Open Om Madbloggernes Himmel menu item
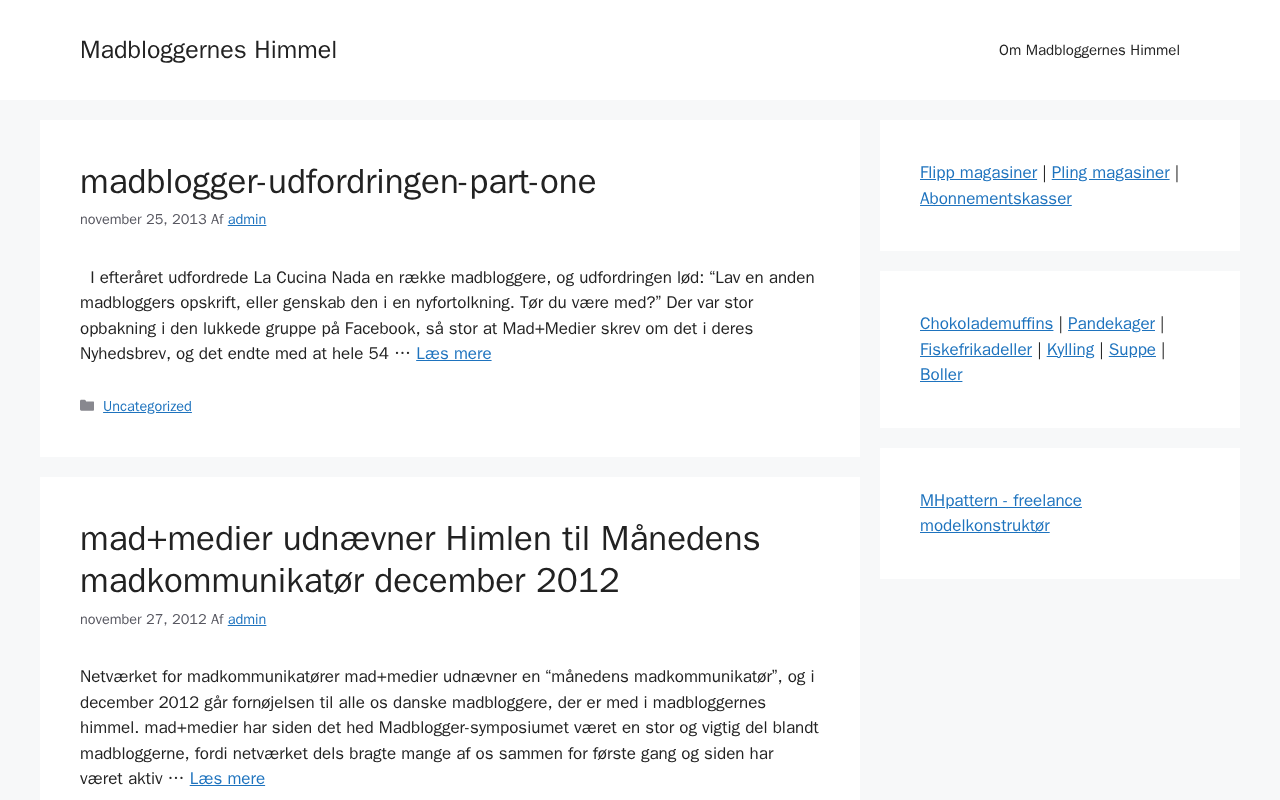1280x800 pixels. tap(1089, 50)
